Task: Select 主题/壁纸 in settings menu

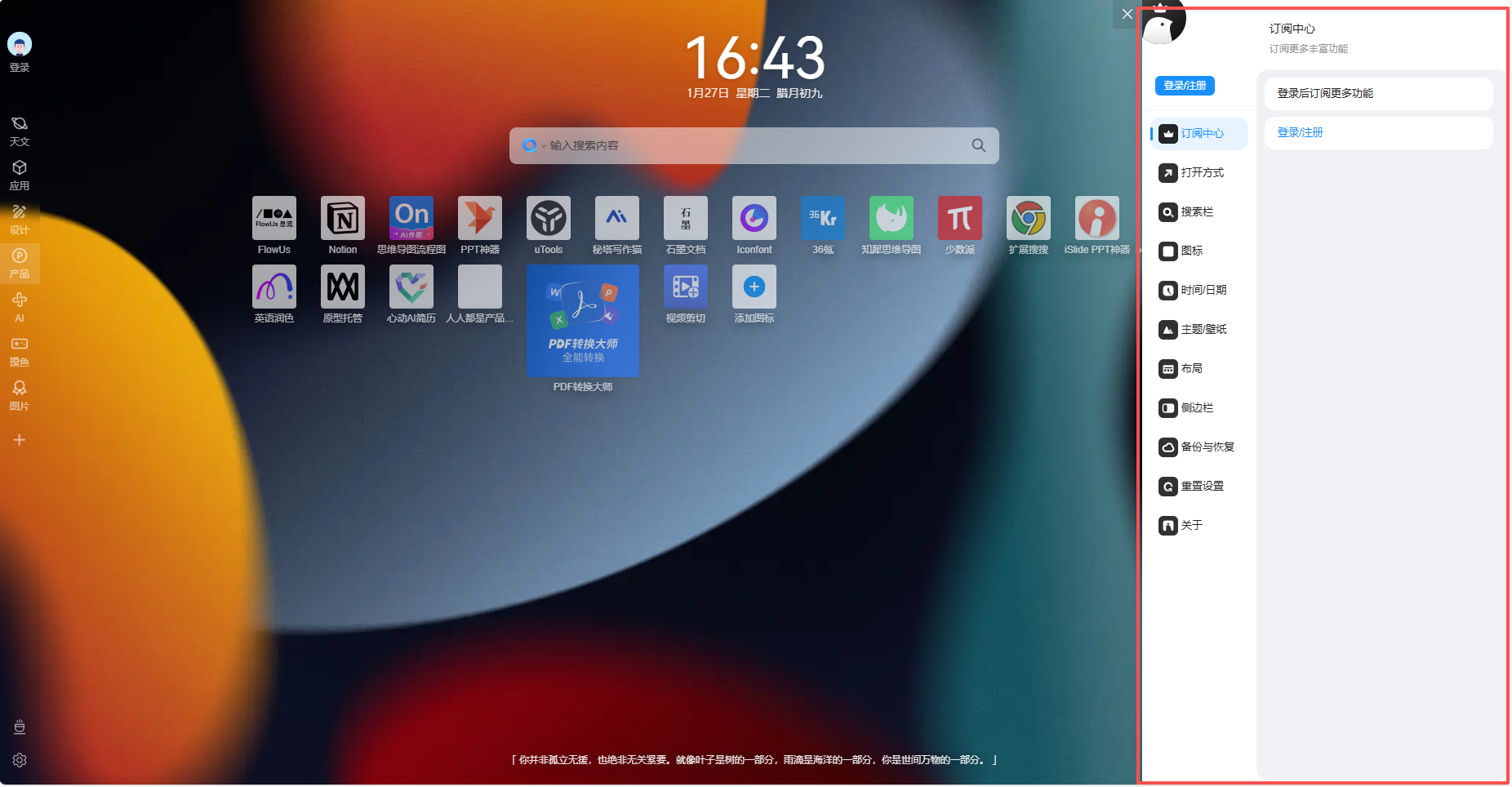Action: click(x=1203, y=329)
